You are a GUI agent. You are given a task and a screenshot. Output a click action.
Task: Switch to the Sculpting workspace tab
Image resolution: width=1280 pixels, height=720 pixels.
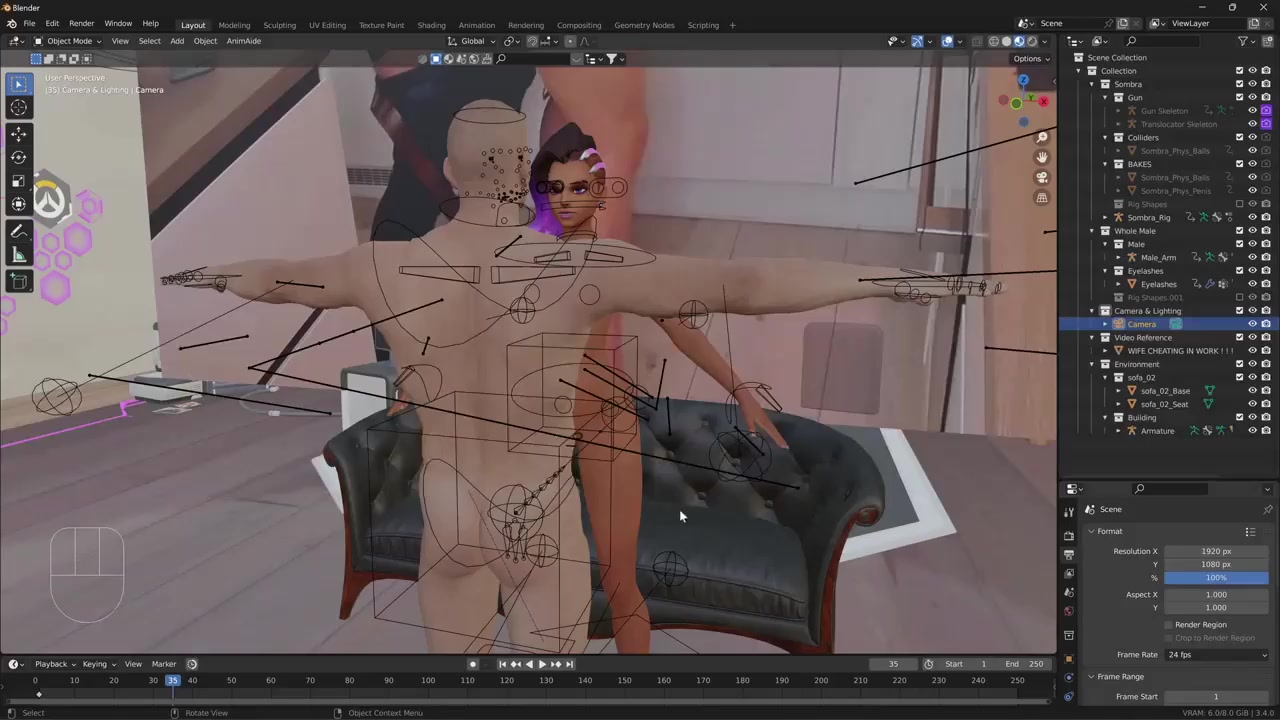tap(279, 25)
